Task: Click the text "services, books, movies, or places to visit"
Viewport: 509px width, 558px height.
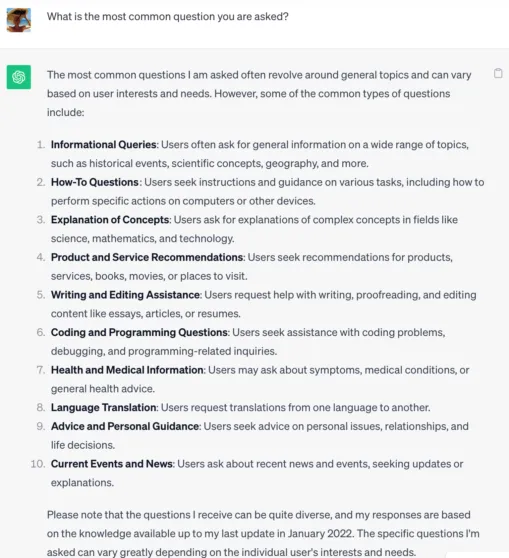Action: coord(149,276)
